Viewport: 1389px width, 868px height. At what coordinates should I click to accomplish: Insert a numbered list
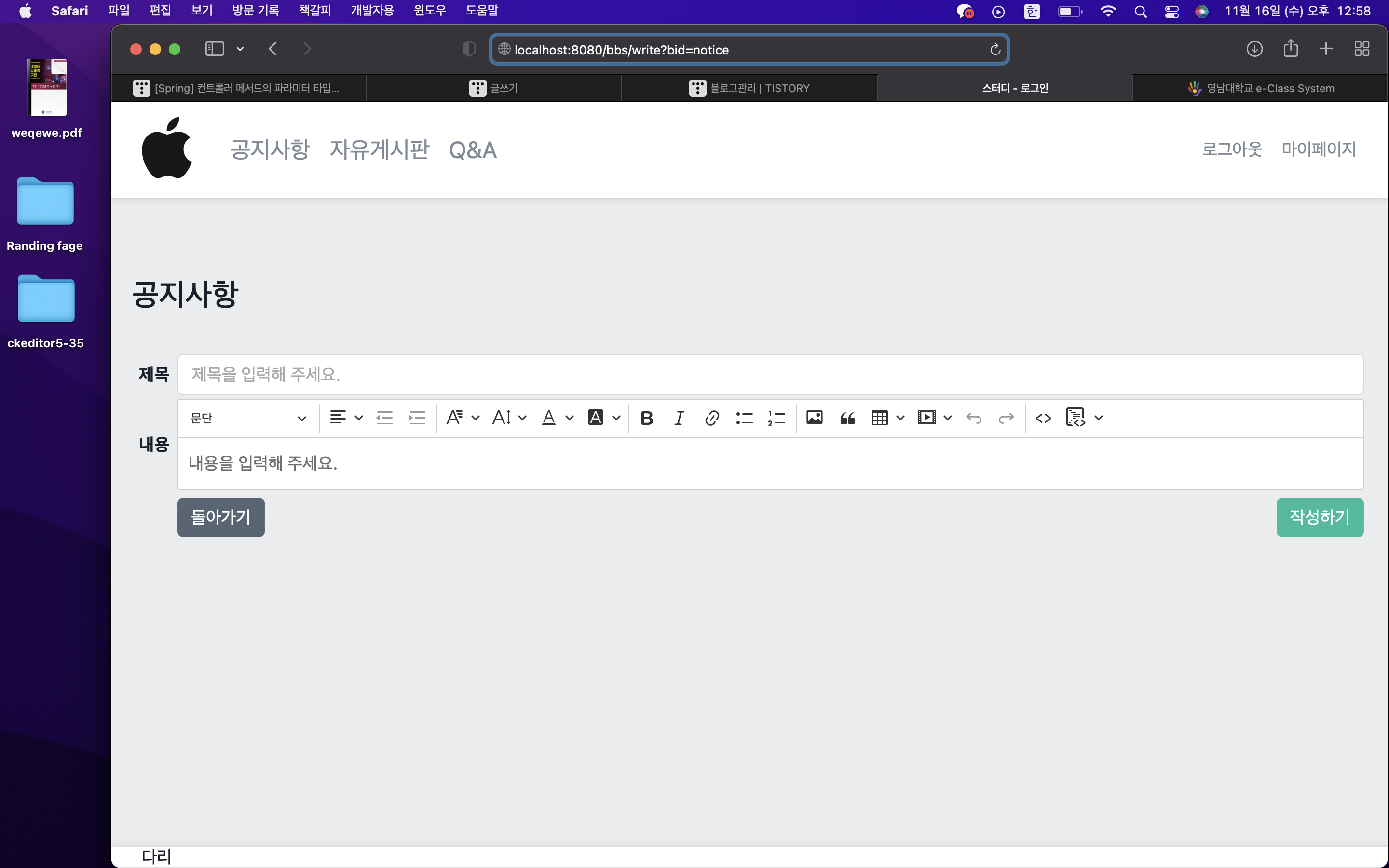pos(776,418)
